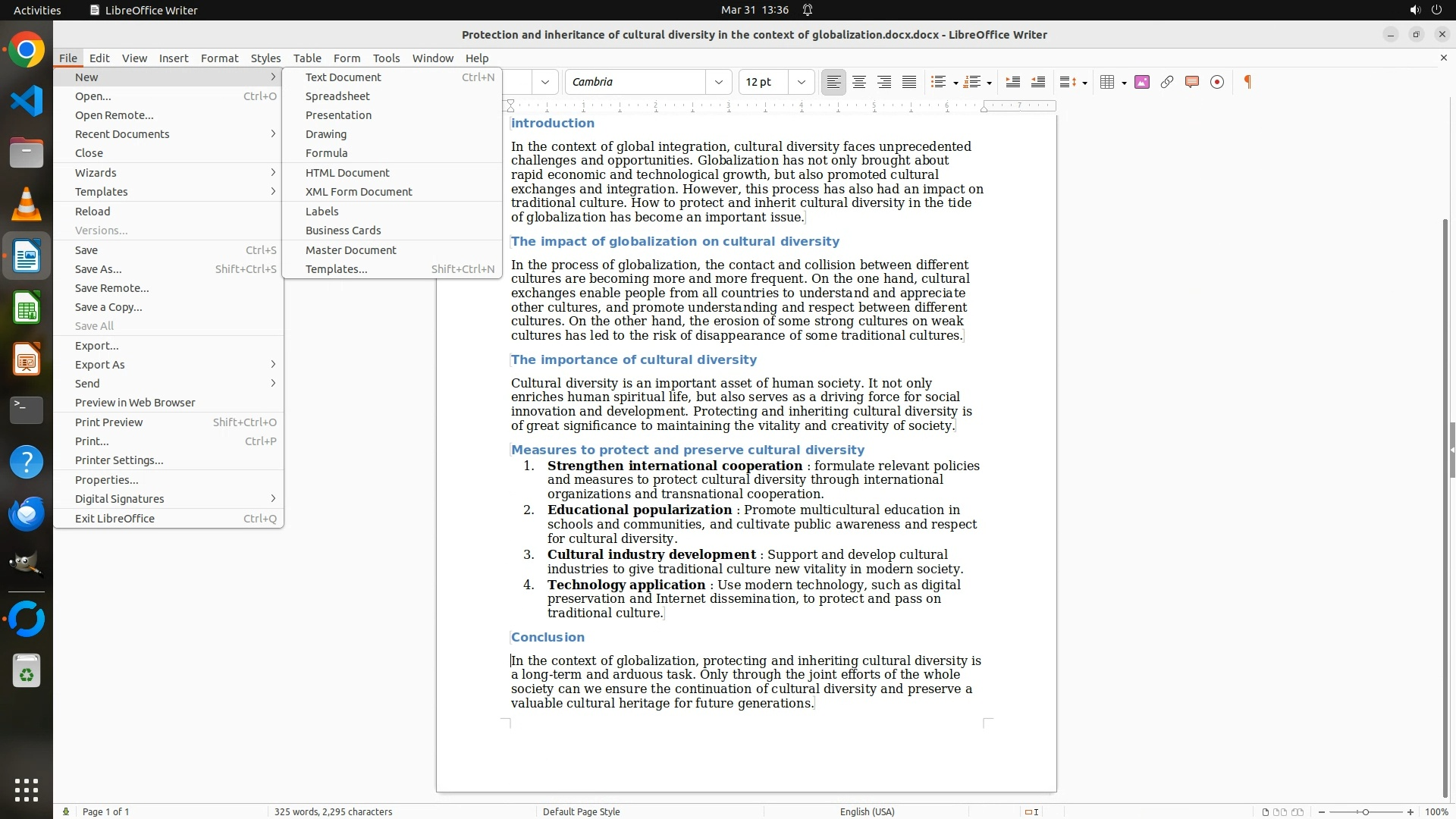The width and height of the screenshot is (1456, 819).
Task: Insert an image using the toolbar icon
Action: pos(1142,82)
